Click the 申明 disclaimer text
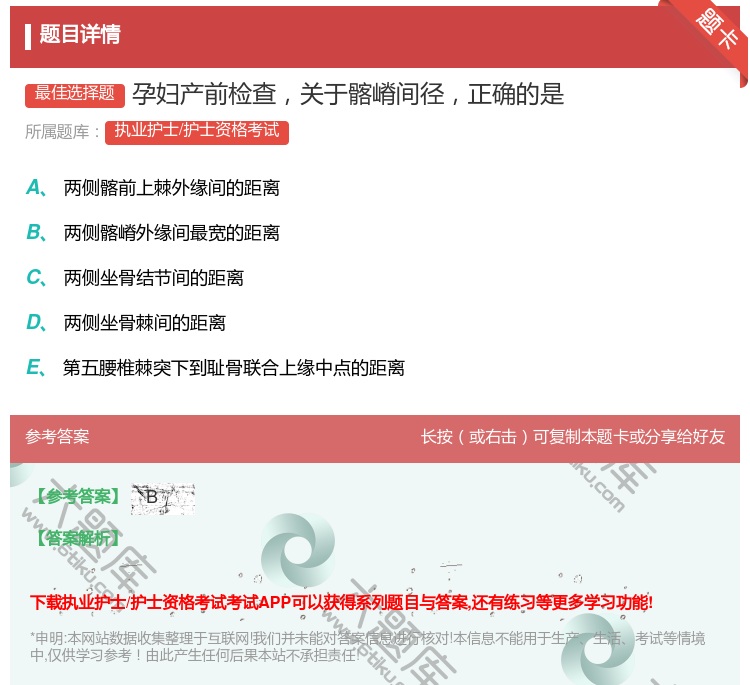 pyautogui.click(x=367, y=646)
